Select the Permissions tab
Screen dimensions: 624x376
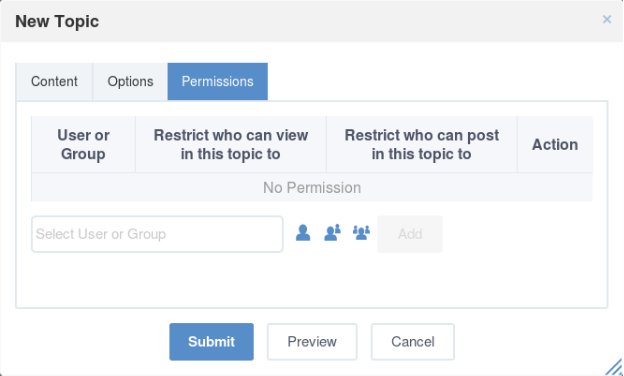click(x=217, y=82)
